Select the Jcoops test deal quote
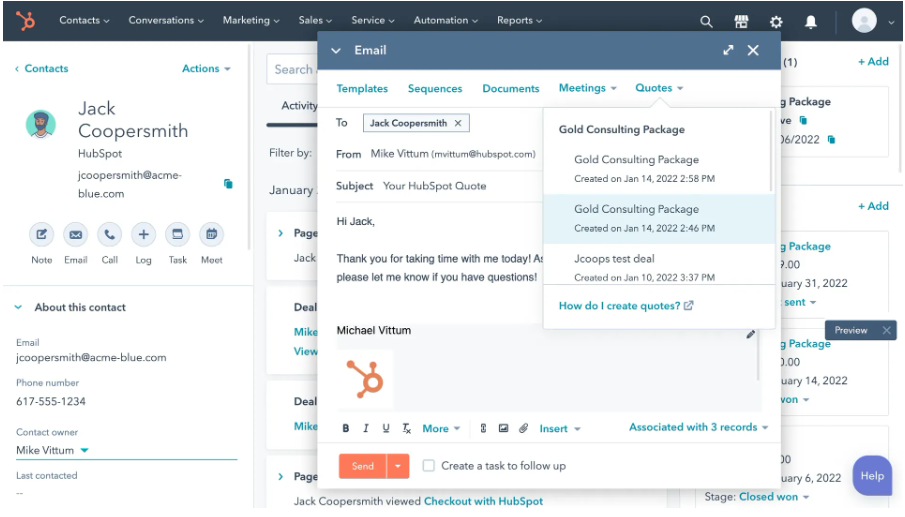 658,265
